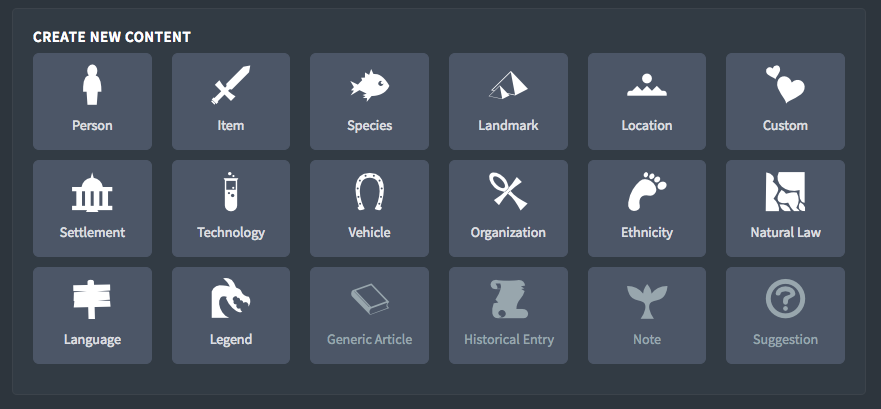Create a new Historical Entry

[508, 315]
